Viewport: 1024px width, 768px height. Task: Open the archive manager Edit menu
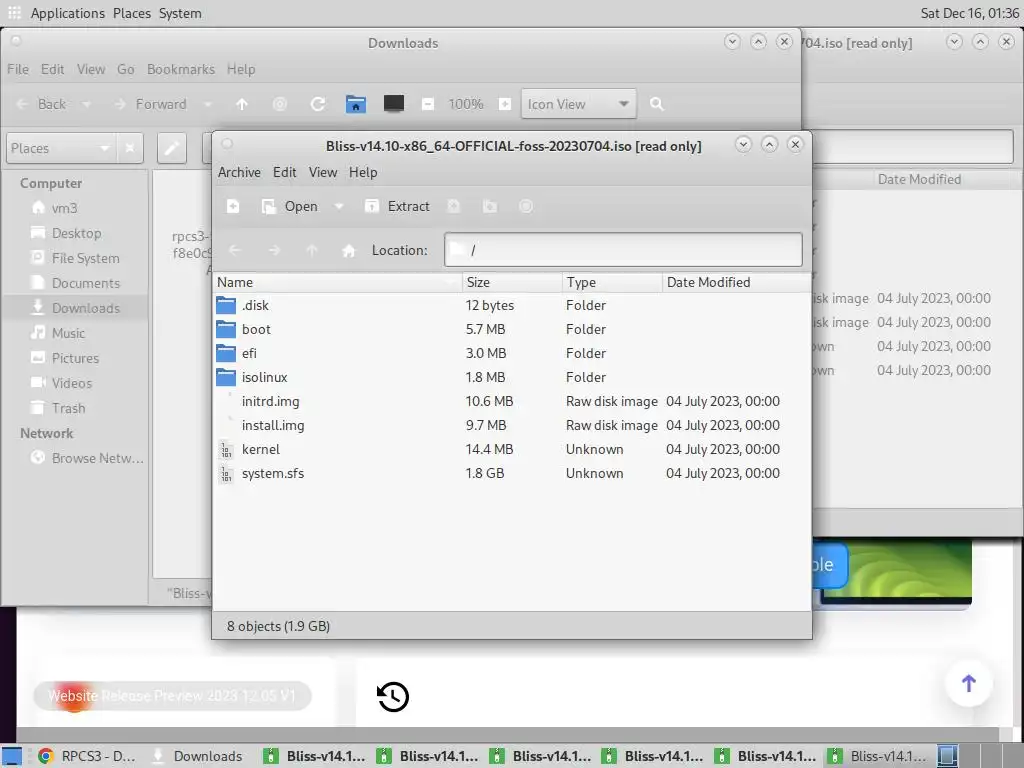[284, 172]
